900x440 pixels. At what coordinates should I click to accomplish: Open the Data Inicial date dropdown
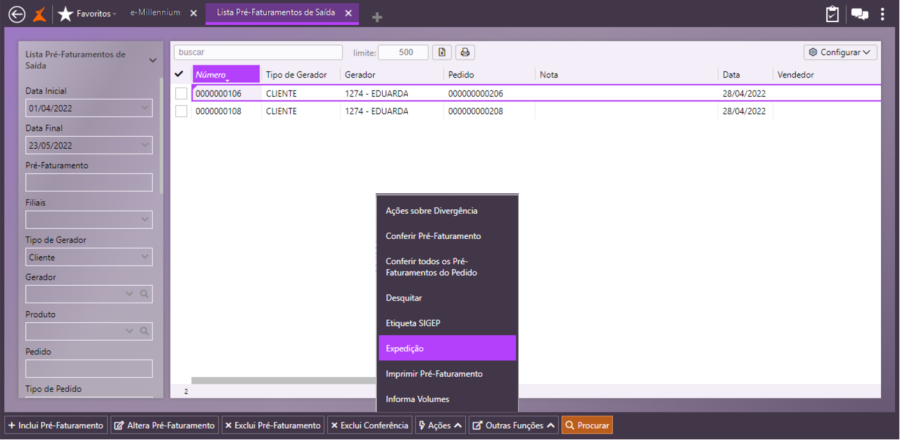click(x=144, y=107)
